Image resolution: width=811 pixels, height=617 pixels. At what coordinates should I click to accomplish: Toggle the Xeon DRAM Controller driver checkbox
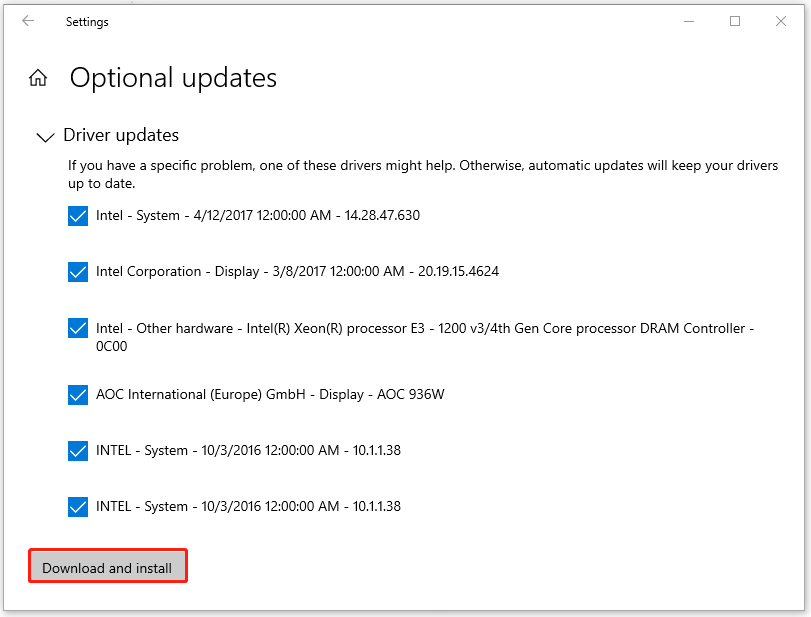pyautogui.click(x=78, y=329)
